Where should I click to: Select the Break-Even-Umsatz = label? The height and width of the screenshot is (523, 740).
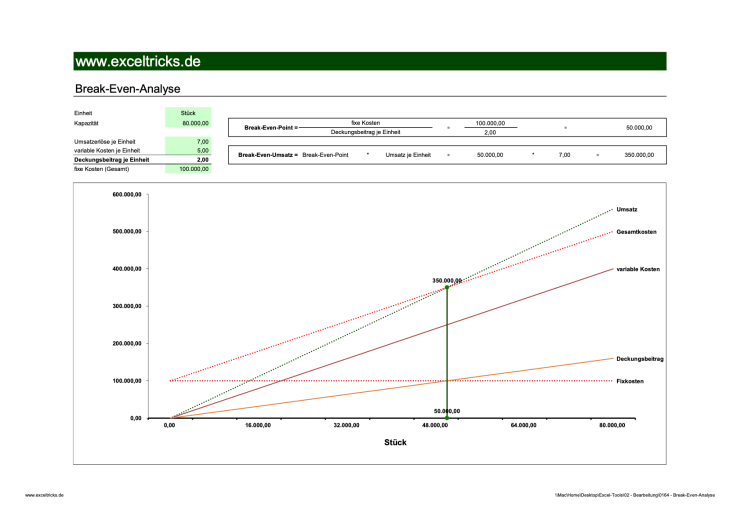[x=268, y=155]
